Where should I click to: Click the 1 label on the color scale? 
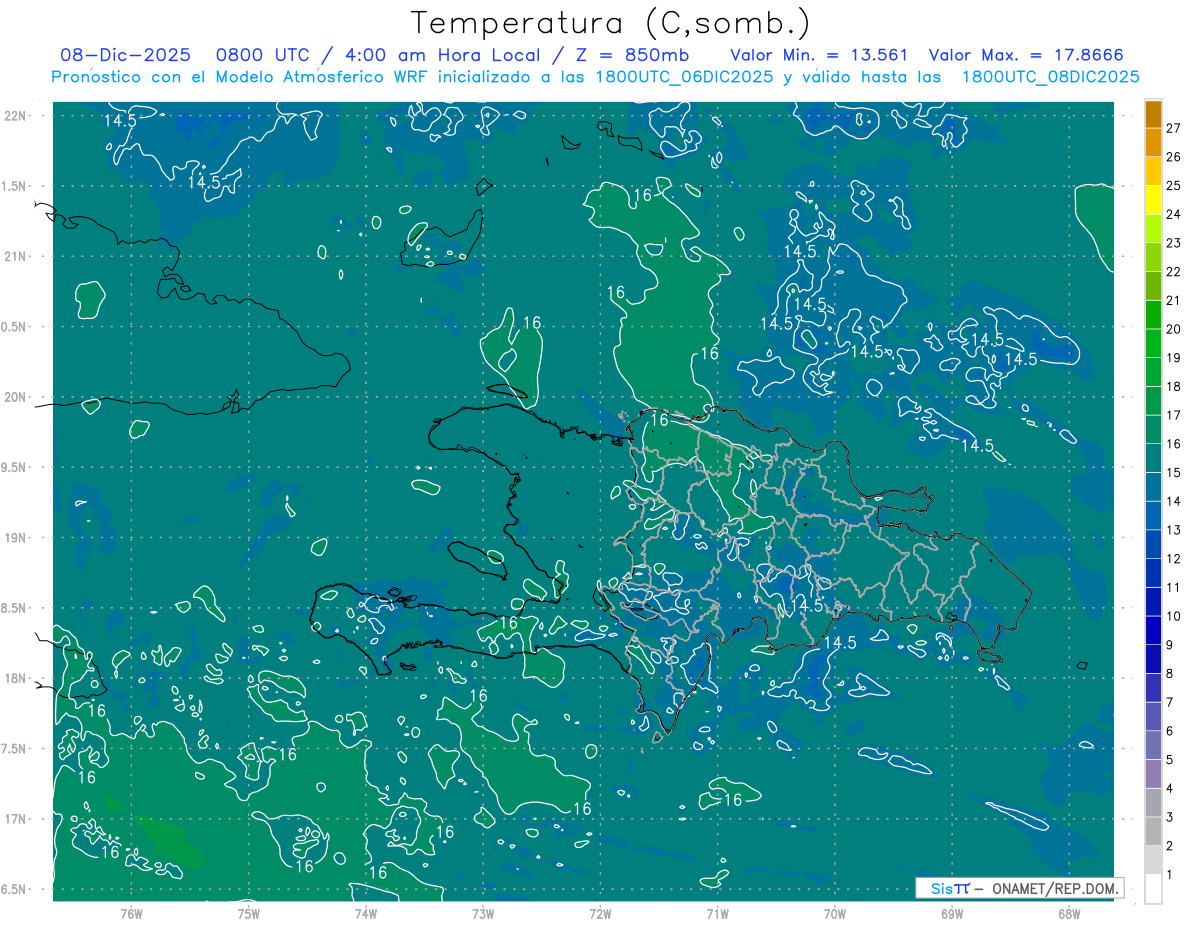pyautogui.click(x=1170, y=875)
